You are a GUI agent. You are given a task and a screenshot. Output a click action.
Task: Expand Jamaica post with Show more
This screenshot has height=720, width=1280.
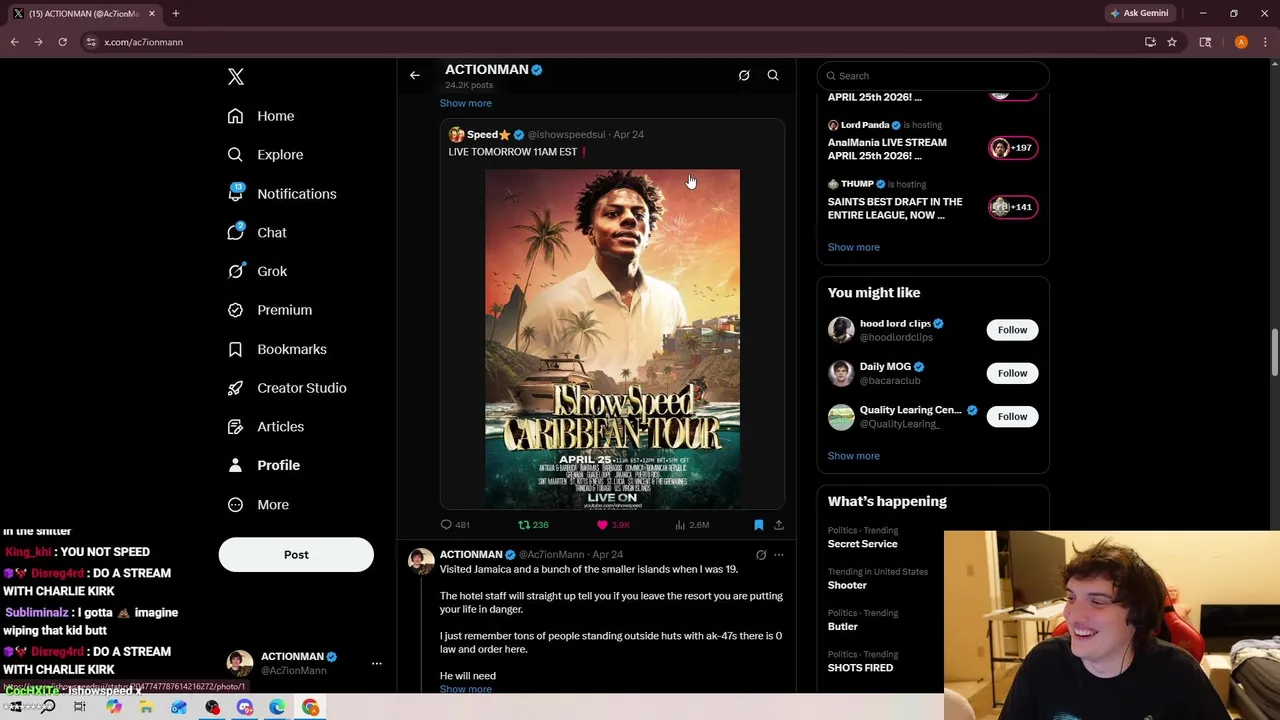[x=465, y=689]
